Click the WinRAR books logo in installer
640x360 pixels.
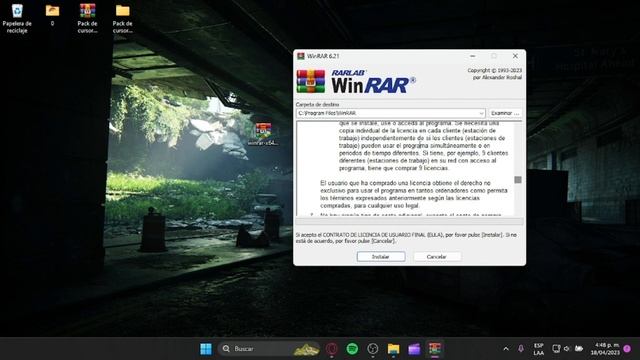point(311,81)
